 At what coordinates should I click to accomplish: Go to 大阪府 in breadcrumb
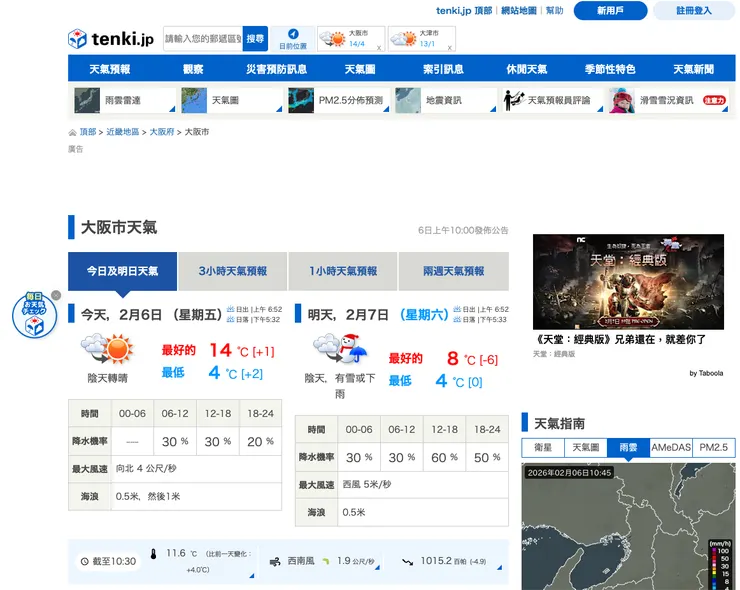[162, 132]
